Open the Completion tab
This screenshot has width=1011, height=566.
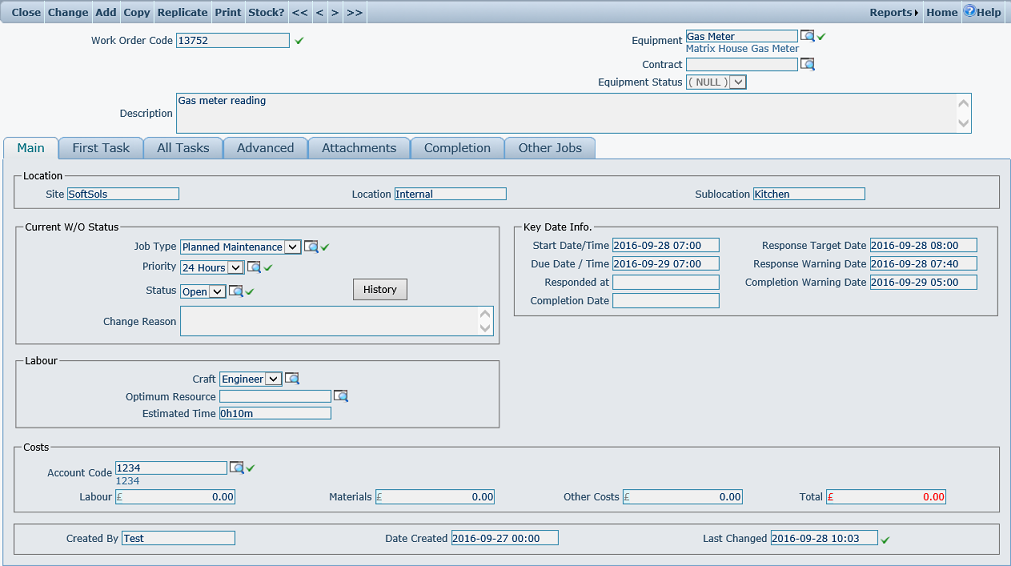[457, 148]
